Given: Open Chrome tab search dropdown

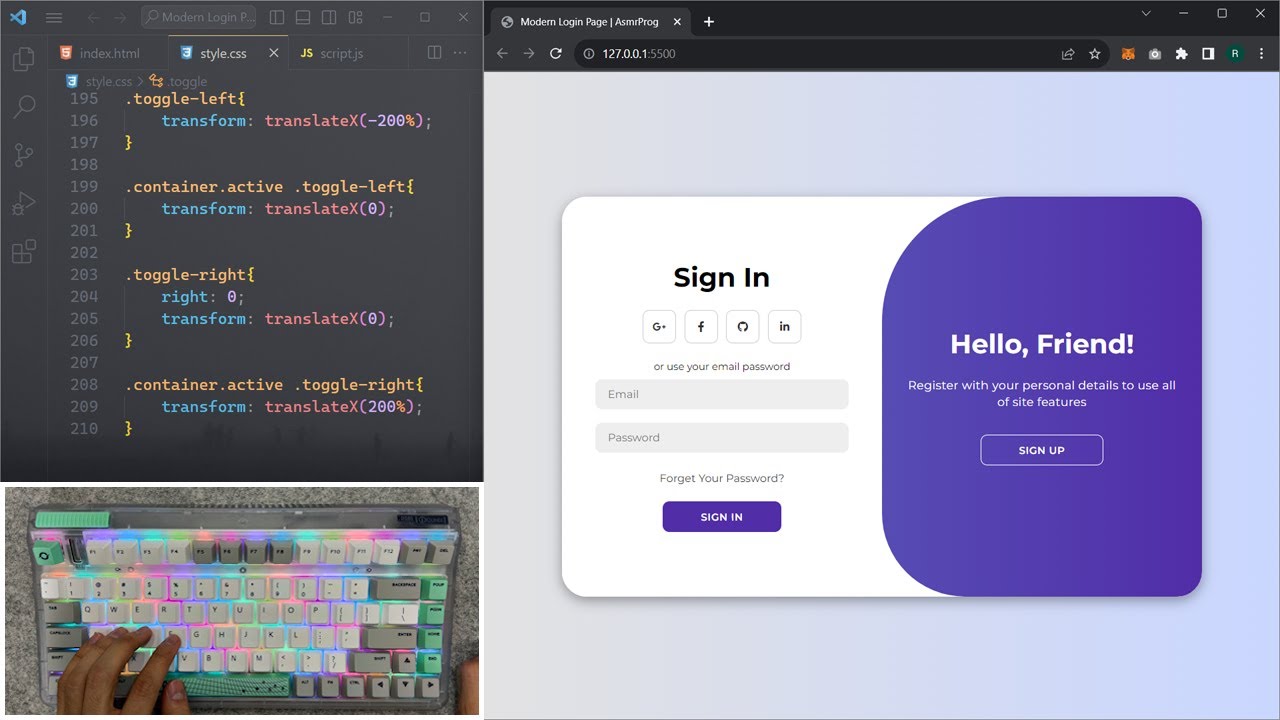Looking at the screenshot, I should [1146, 13].
